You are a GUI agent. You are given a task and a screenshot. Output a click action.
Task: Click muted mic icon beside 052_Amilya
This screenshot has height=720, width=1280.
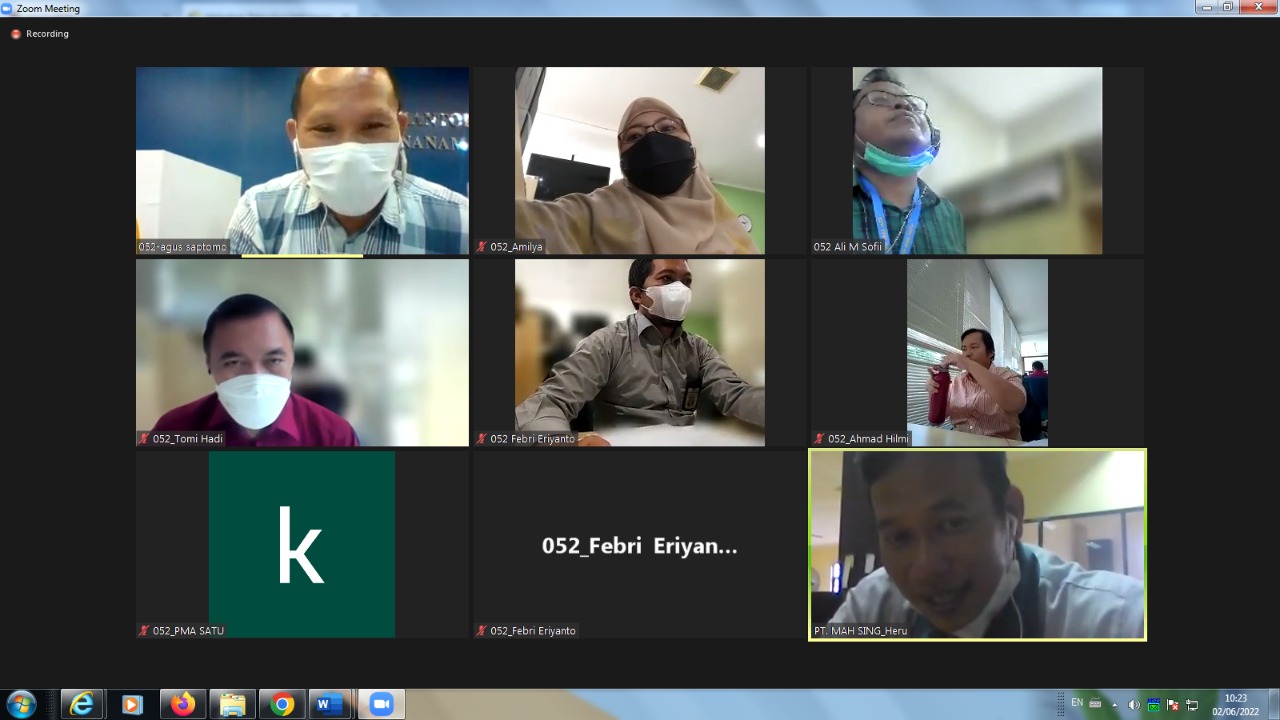click(x=482, y=246)
